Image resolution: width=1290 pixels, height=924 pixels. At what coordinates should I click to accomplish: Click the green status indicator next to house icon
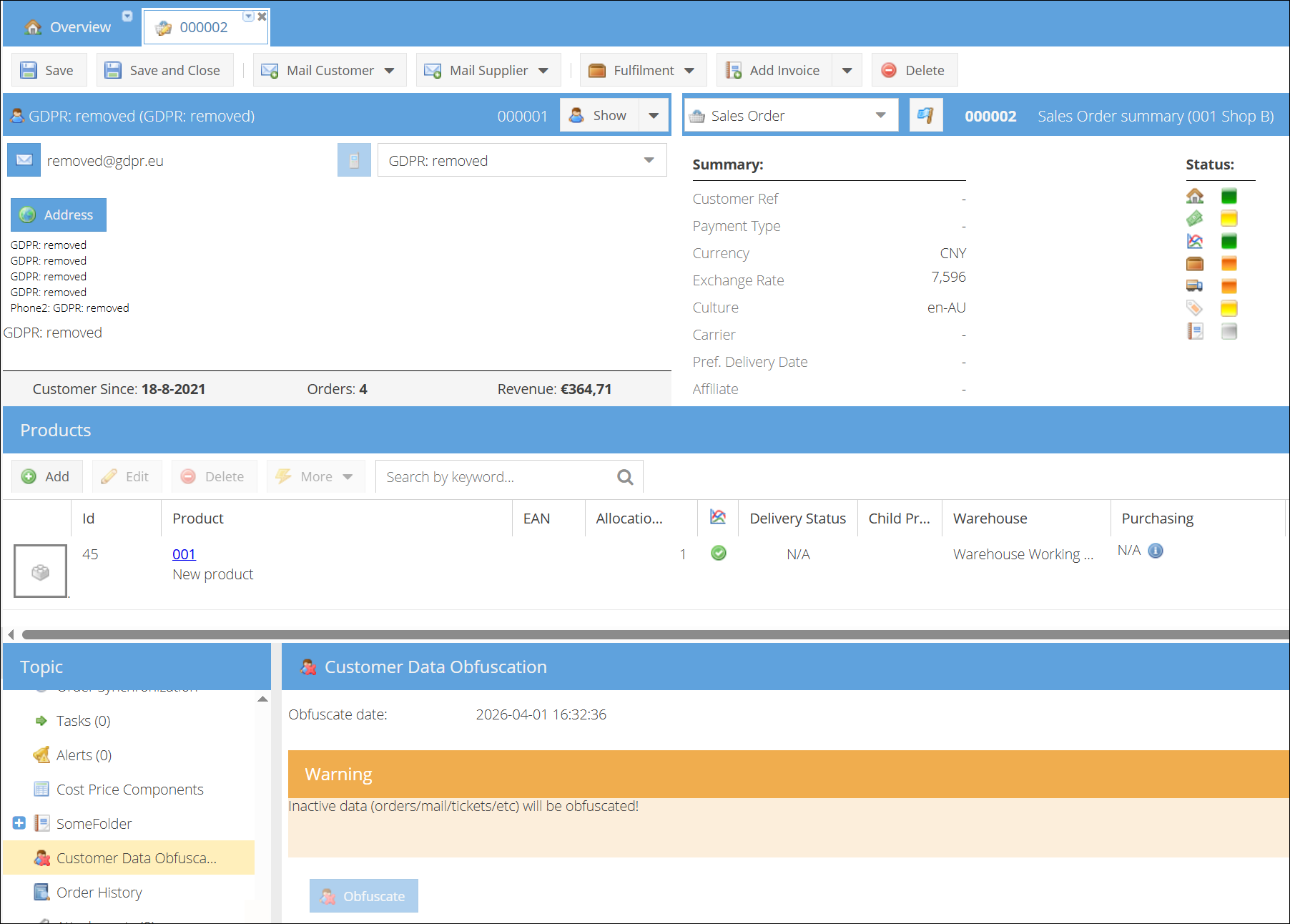pyautogui.click(x=1229, y=196)
